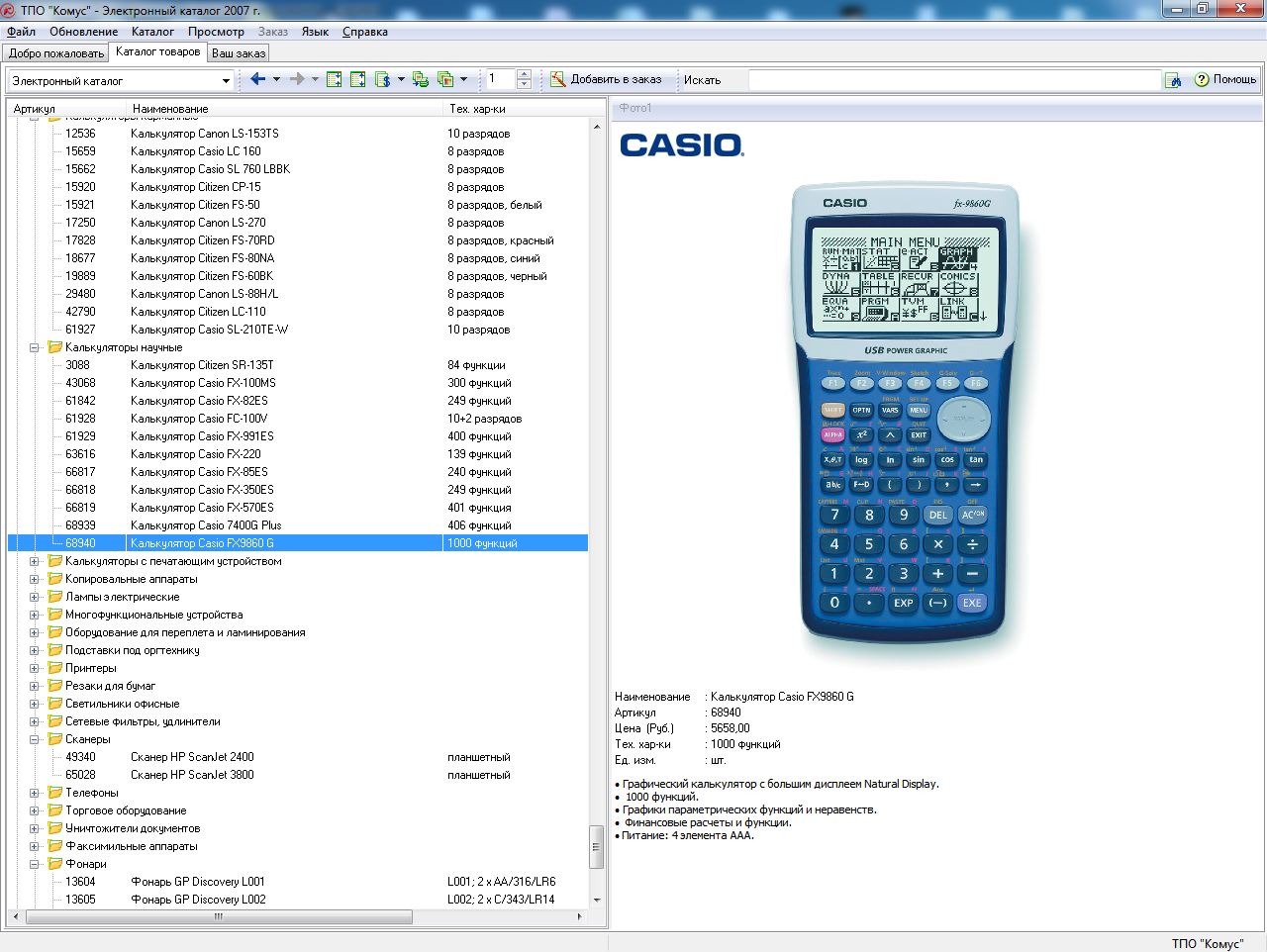The width and height of the screenshot is (1267, 952).
Task: Decrease quantity with the spinner down arrow
Action: pyautogui.click(x=525, y=85)
